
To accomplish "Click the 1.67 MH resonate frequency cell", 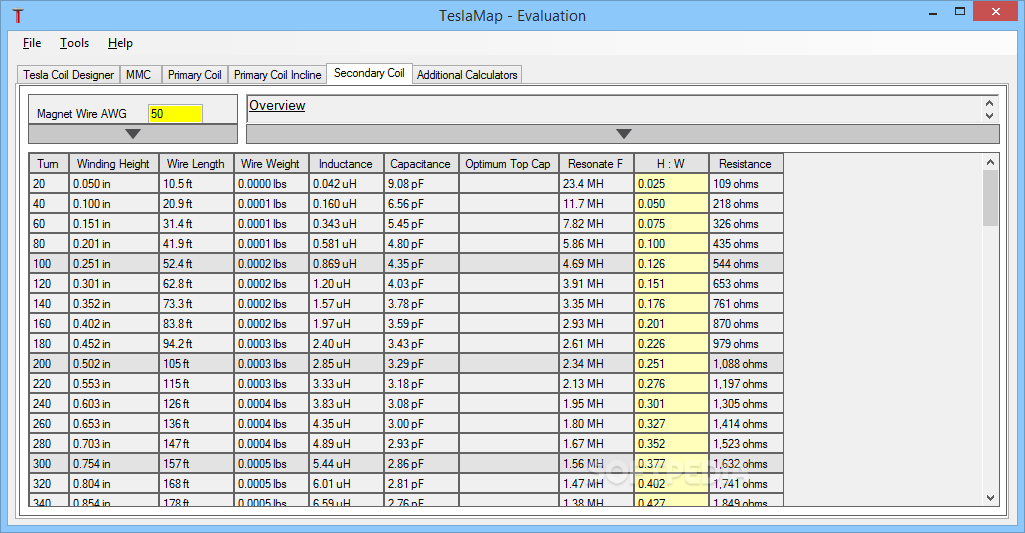I will 596,444.
